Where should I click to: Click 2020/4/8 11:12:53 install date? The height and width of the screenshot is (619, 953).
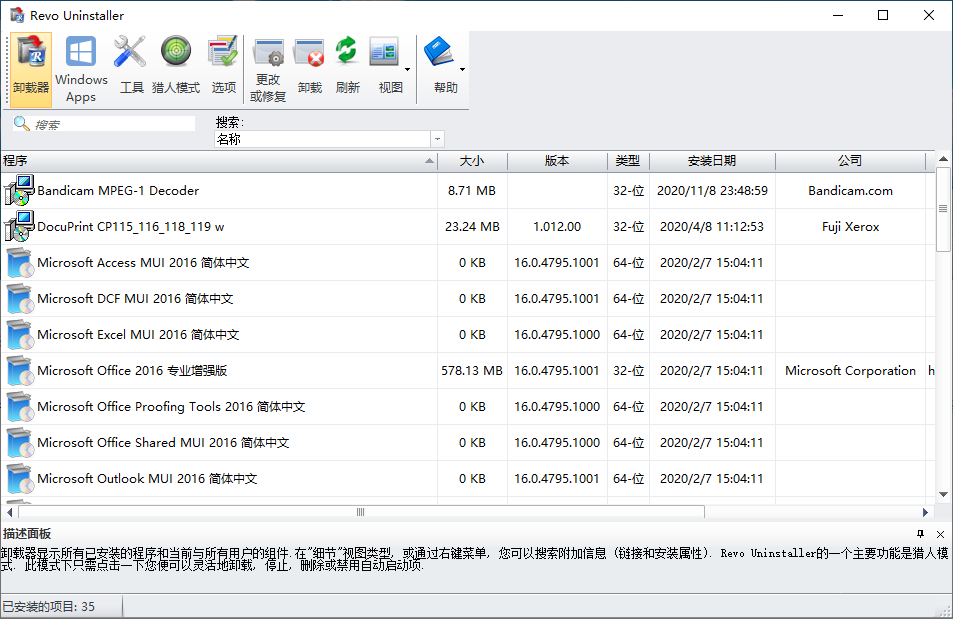(712, 227)
